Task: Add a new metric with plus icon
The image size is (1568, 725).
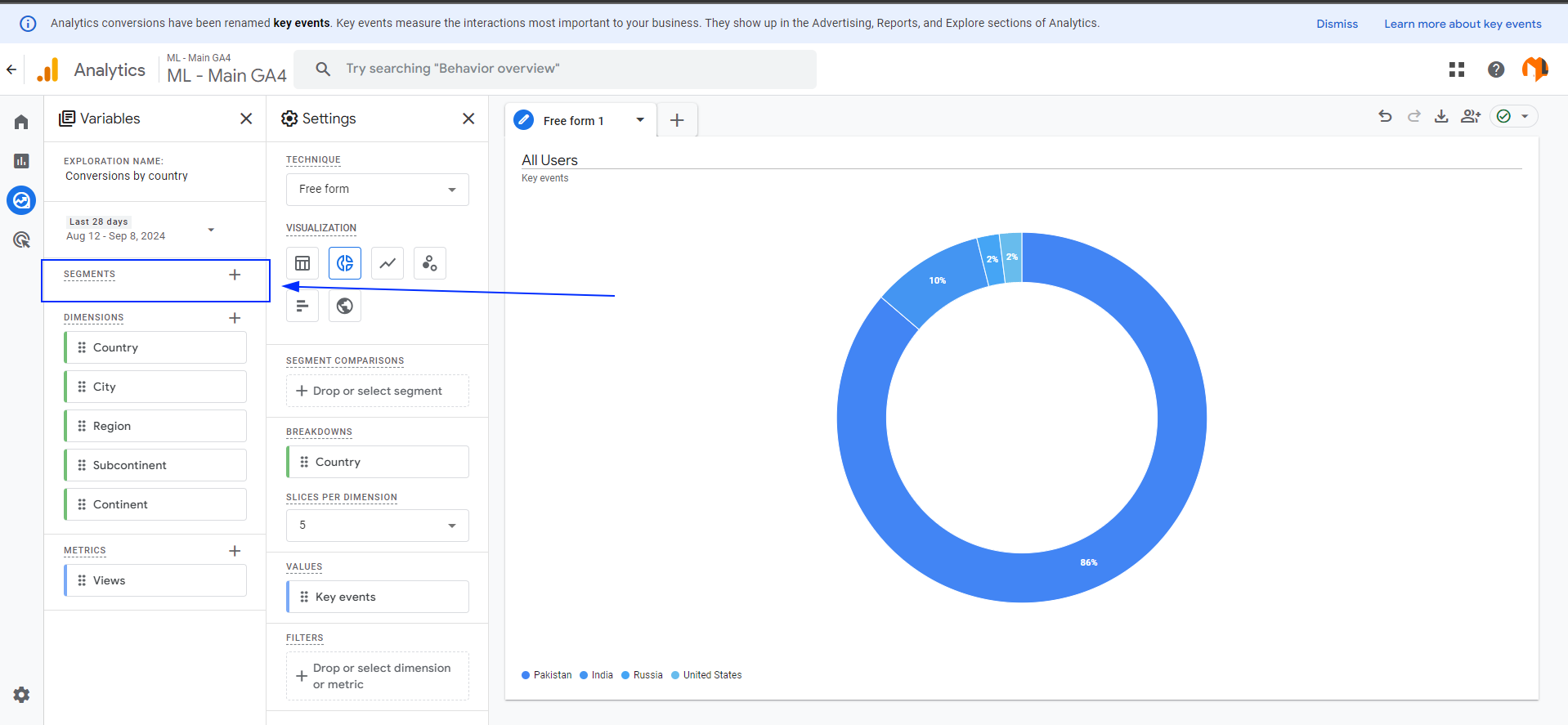Action: click(235, 551)
